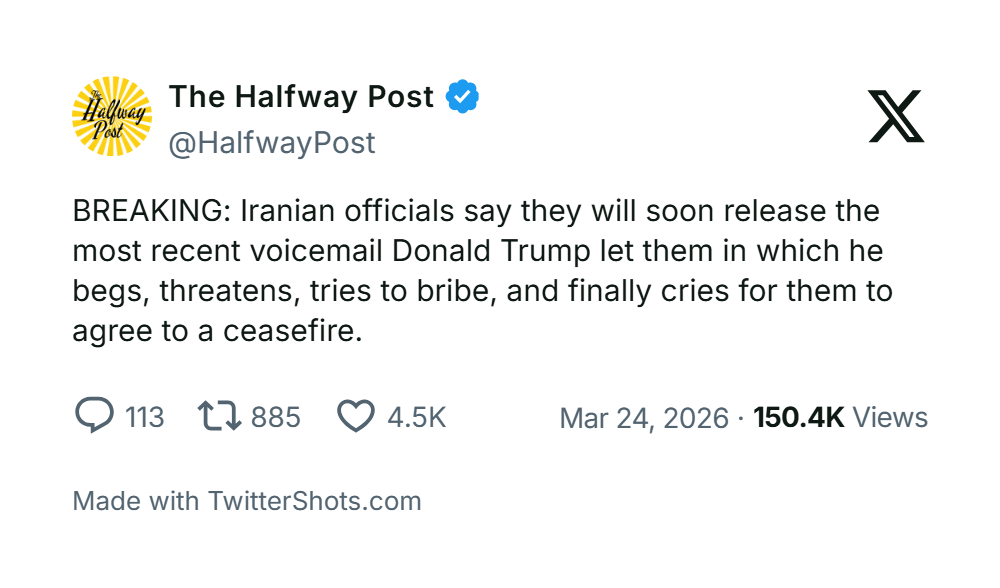
Task: Click the X logo in the corner
Action: (x=896, y=116)
